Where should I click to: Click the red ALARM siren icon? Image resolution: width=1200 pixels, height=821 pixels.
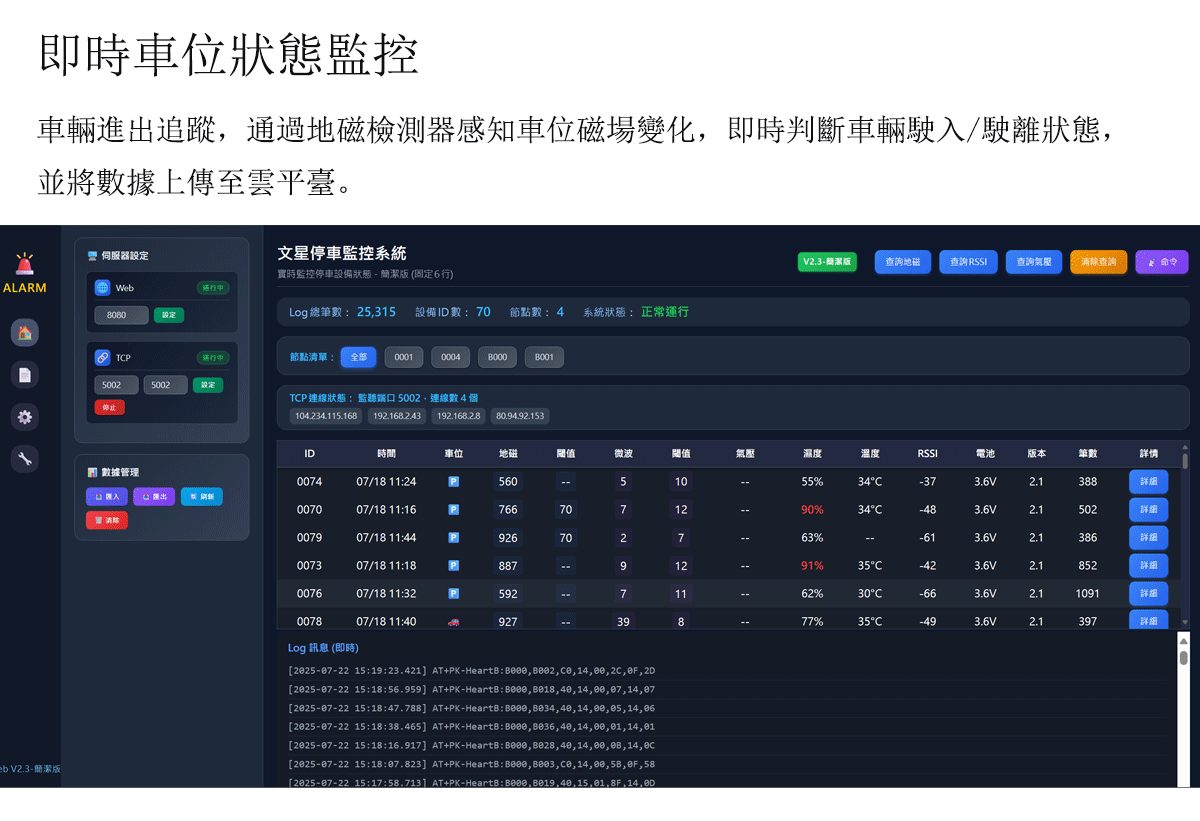[24, 264]
